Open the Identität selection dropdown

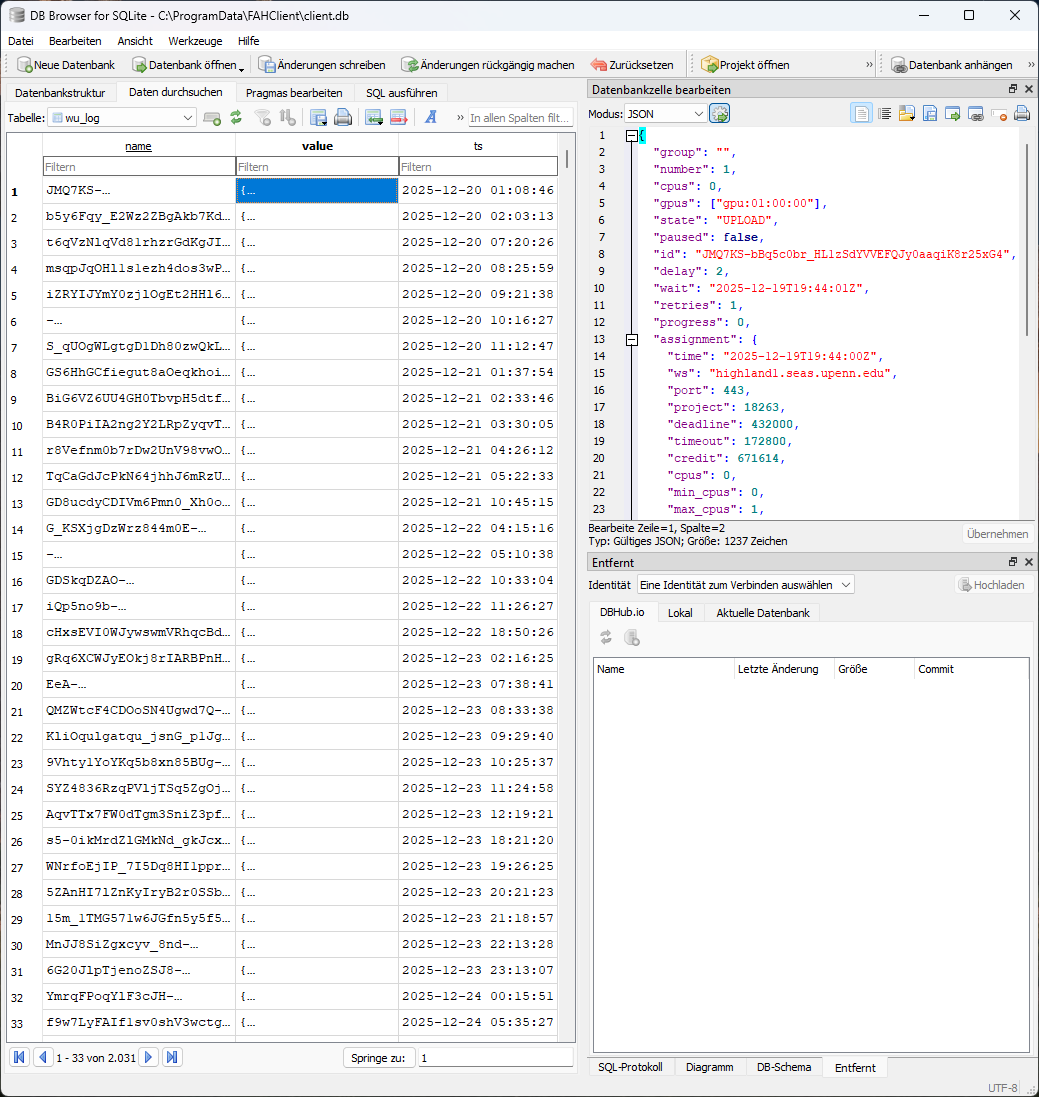coord(745,585)
